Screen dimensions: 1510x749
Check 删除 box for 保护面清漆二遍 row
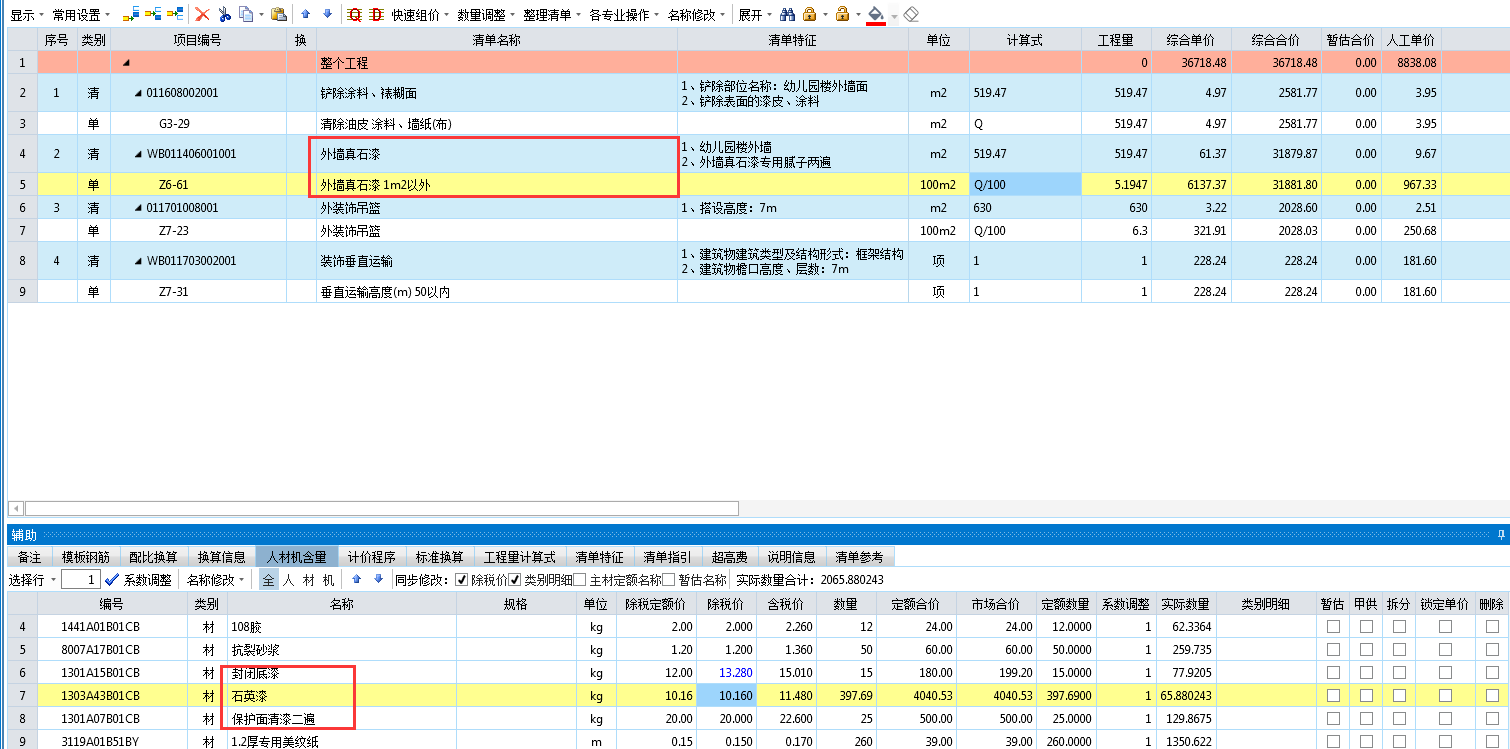pos(1492,718)
